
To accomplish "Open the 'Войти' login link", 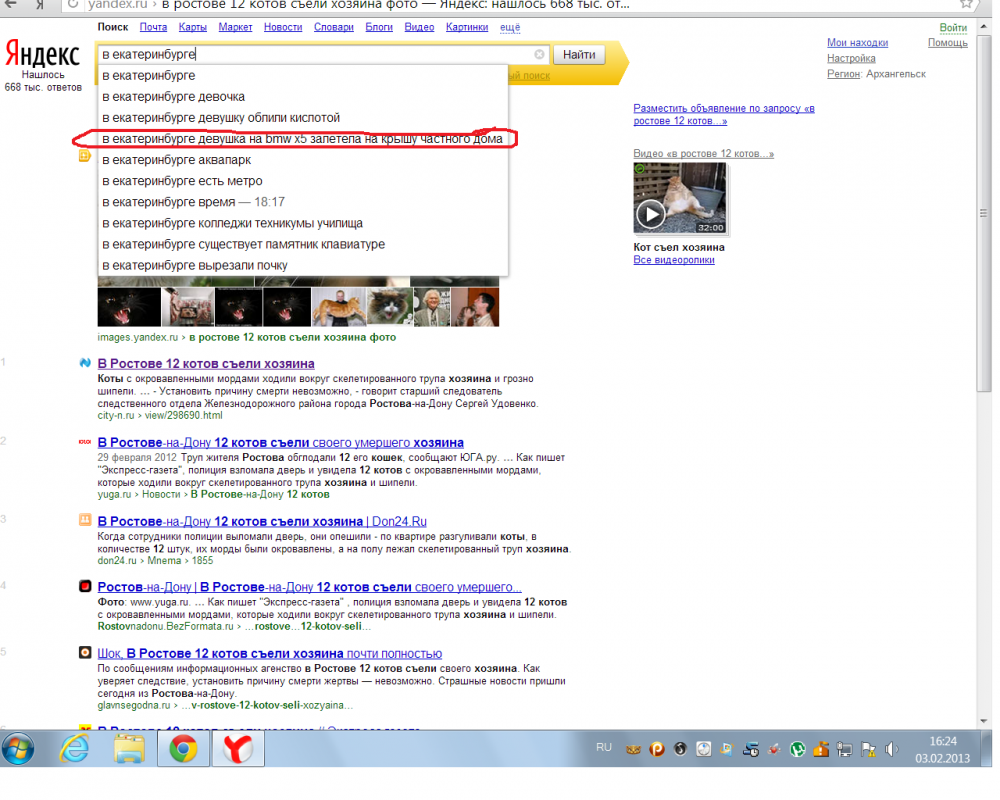I will (953, 27).
